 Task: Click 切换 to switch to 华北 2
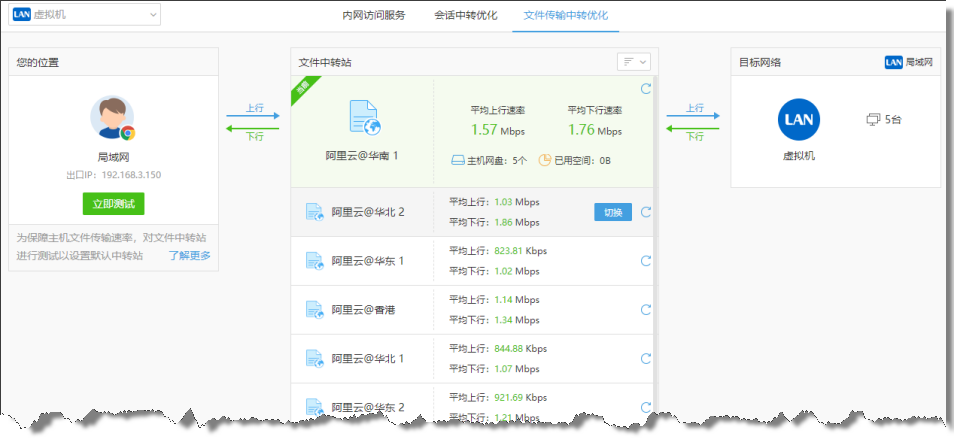coord(613,212)
